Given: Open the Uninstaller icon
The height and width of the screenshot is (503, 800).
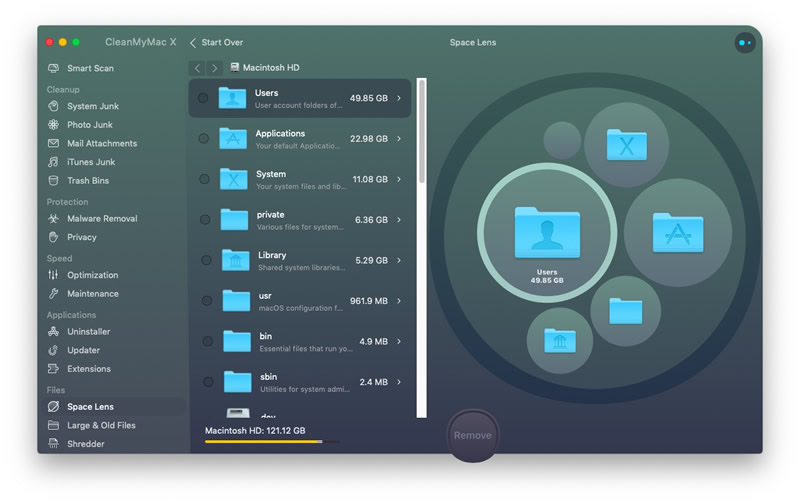Looking at the screenshot, I should click(53, 332).
